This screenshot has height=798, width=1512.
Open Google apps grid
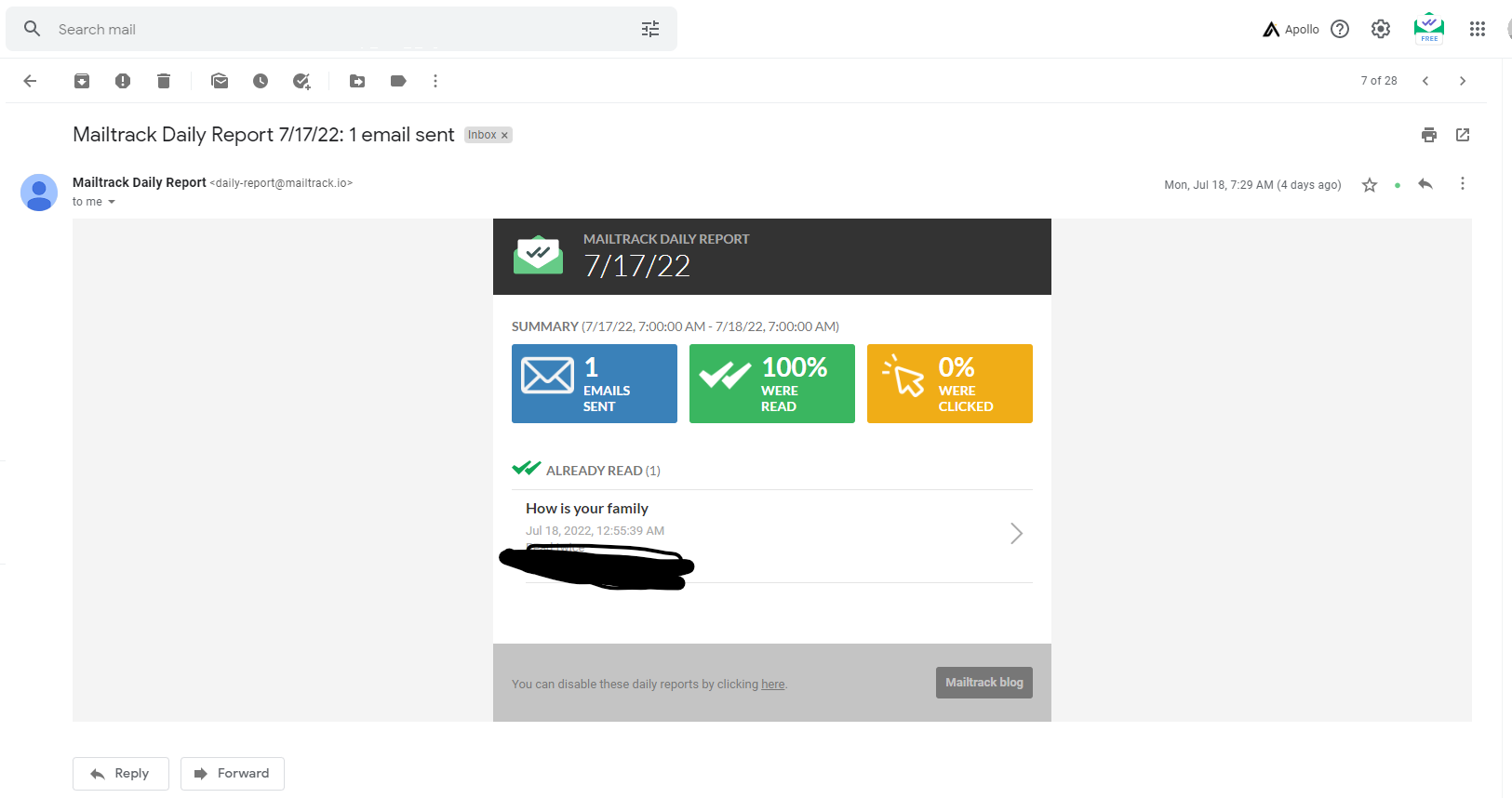(1478, 29)
